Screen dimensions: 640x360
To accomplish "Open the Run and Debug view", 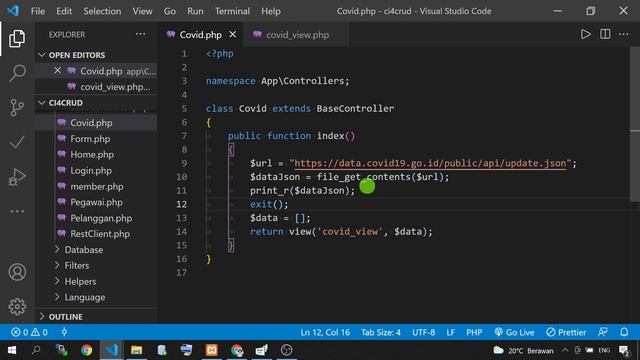I will [17, 177].
